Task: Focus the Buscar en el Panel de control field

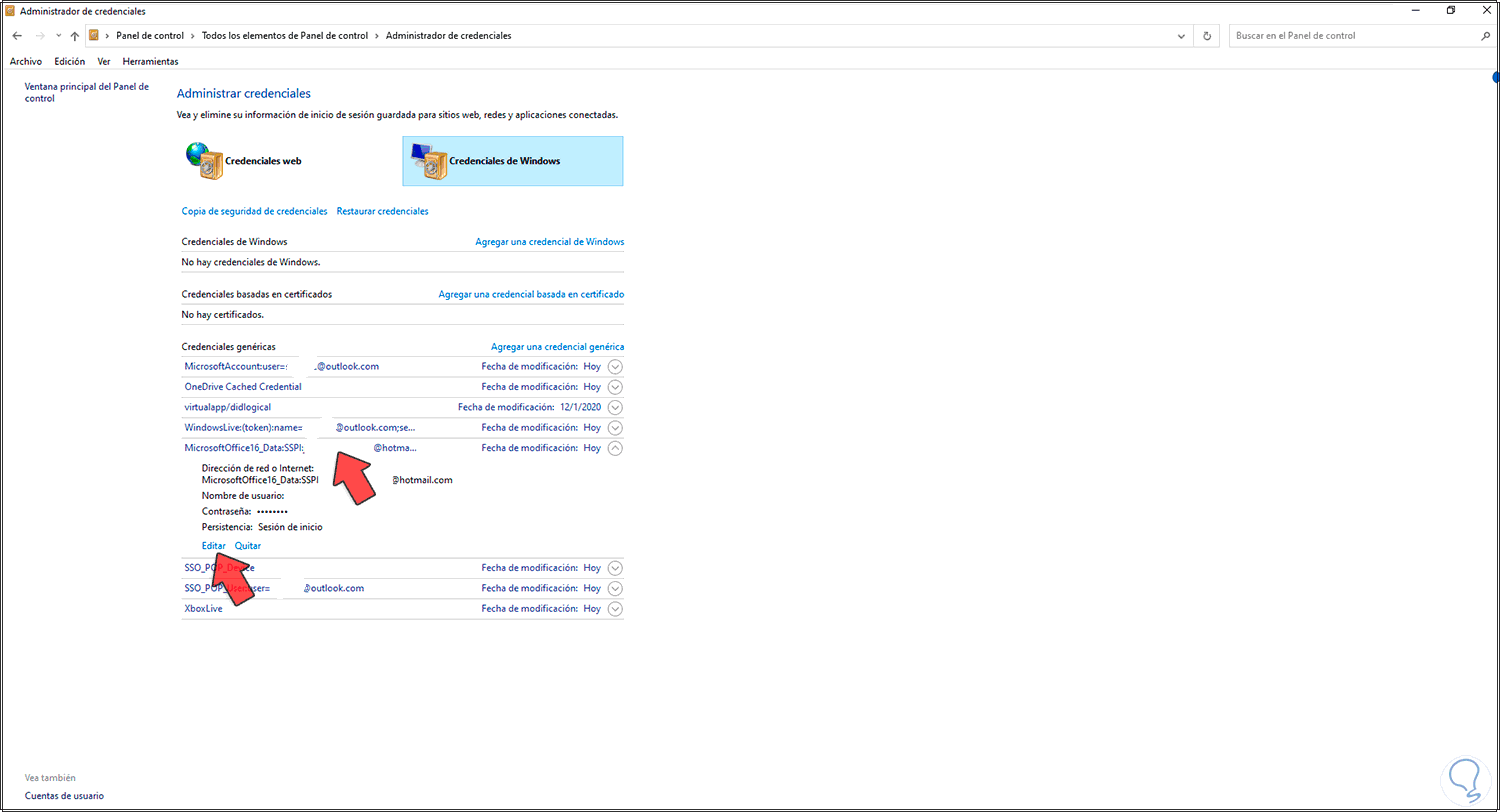Action: coord(1354,36)
